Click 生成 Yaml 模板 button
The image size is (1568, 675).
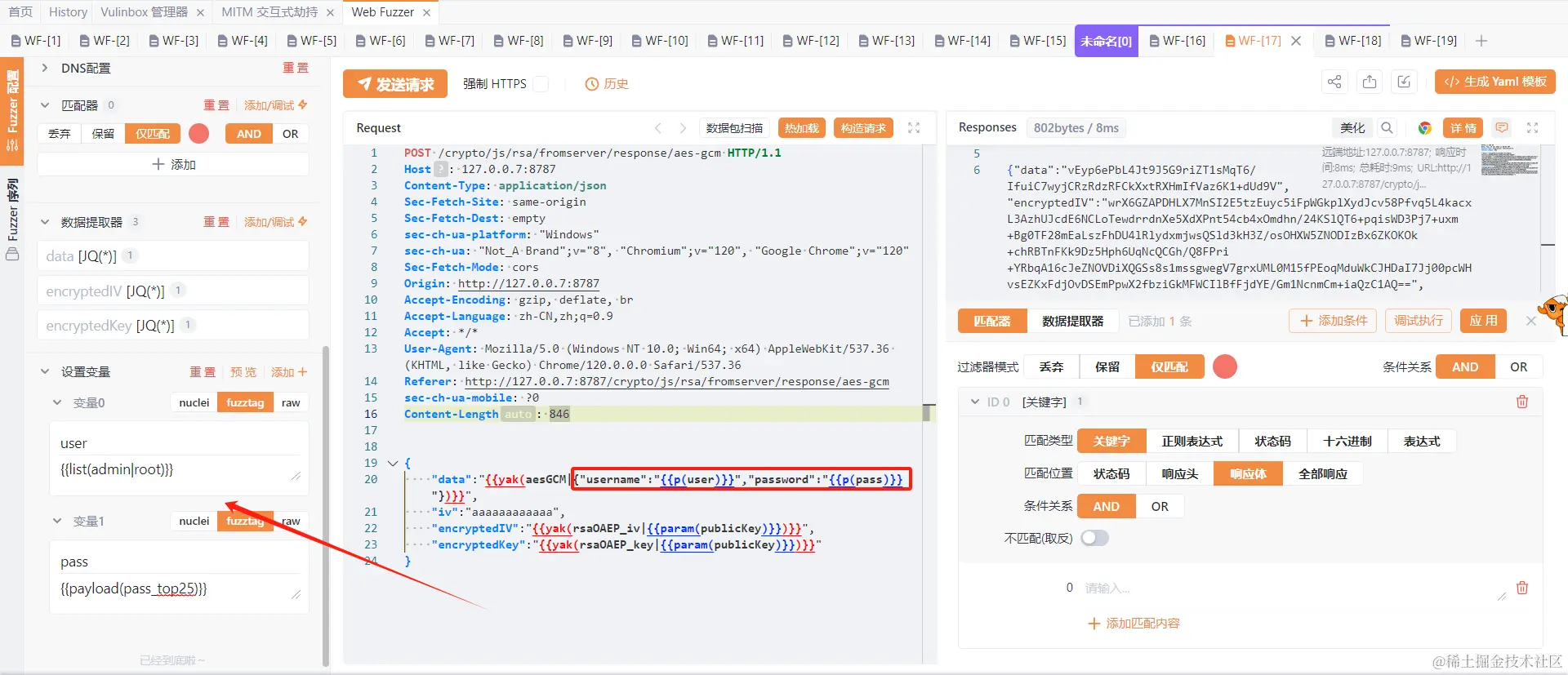(1495, 82)
